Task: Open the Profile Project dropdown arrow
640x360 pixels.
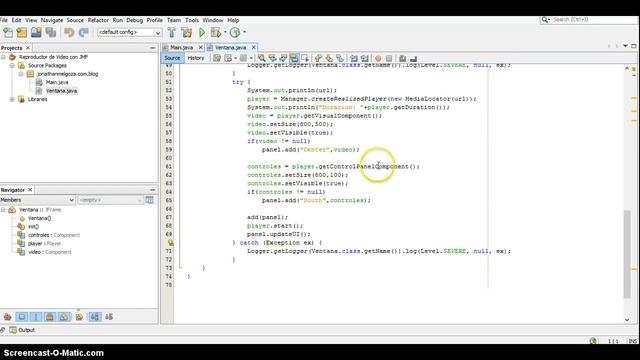Action: (244, 32)
